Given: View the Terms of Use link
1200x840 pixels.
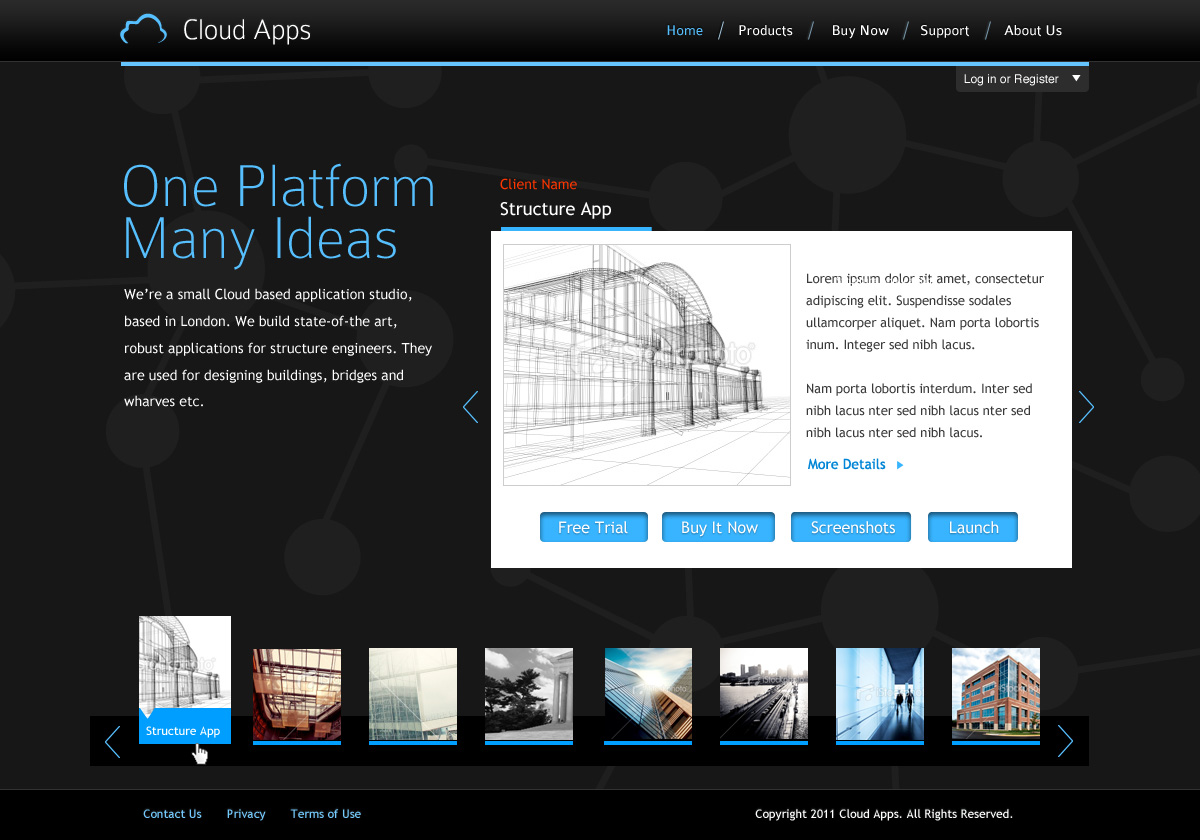Looking at the screenshot, I should (325, 814).
